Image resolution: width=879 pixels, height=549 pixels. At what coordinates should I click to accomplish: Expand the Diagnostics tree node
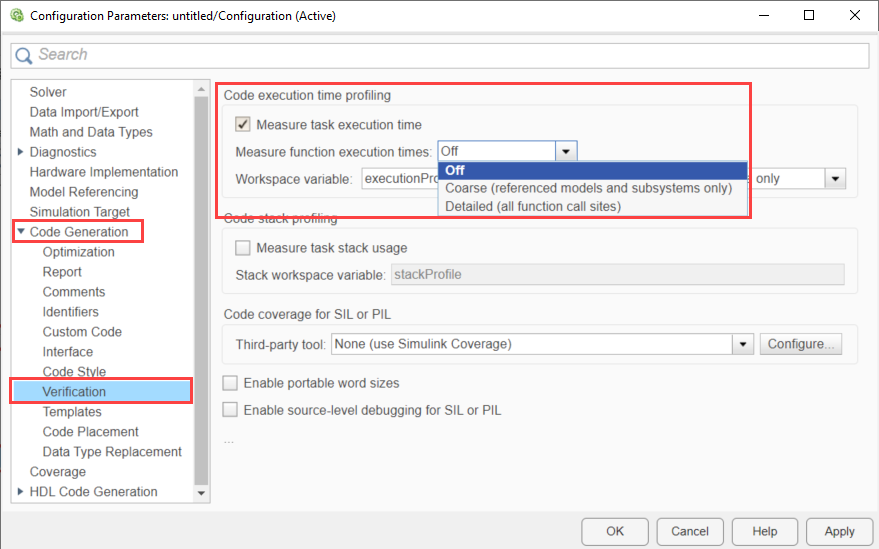(21, 152)
